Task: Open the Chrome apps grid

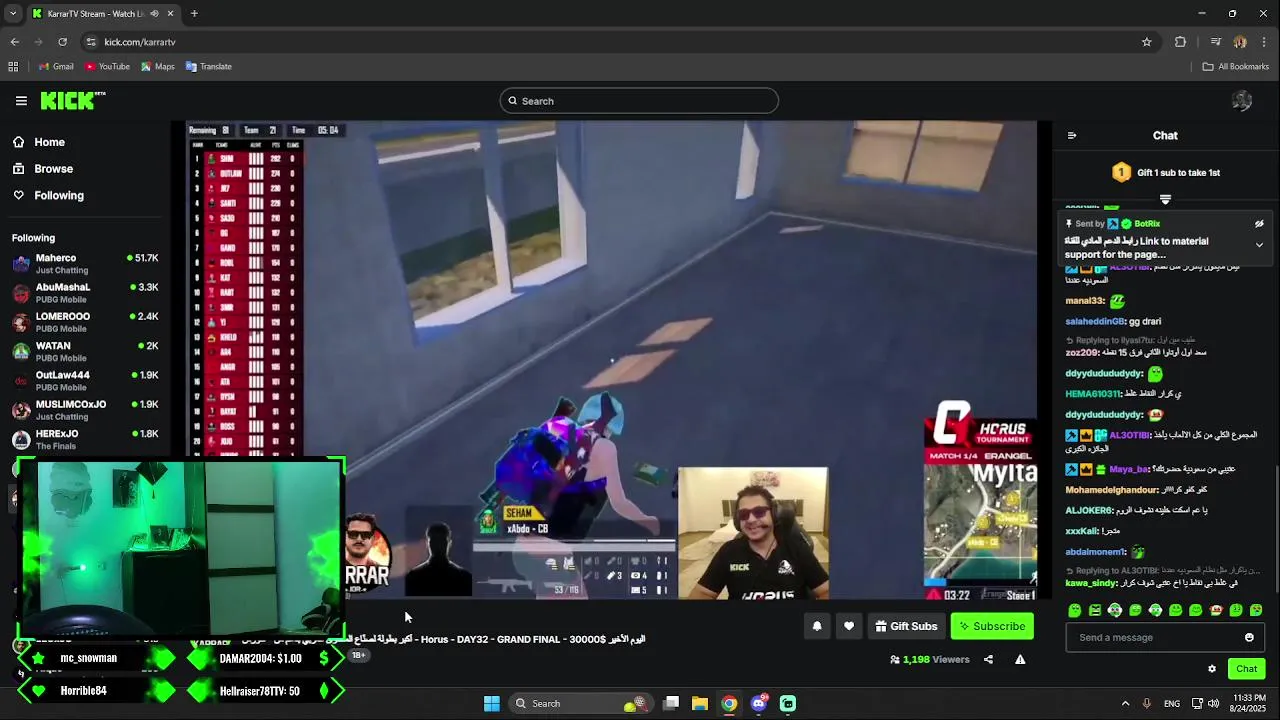Action: pyautogui.click(x=13, y=67)
